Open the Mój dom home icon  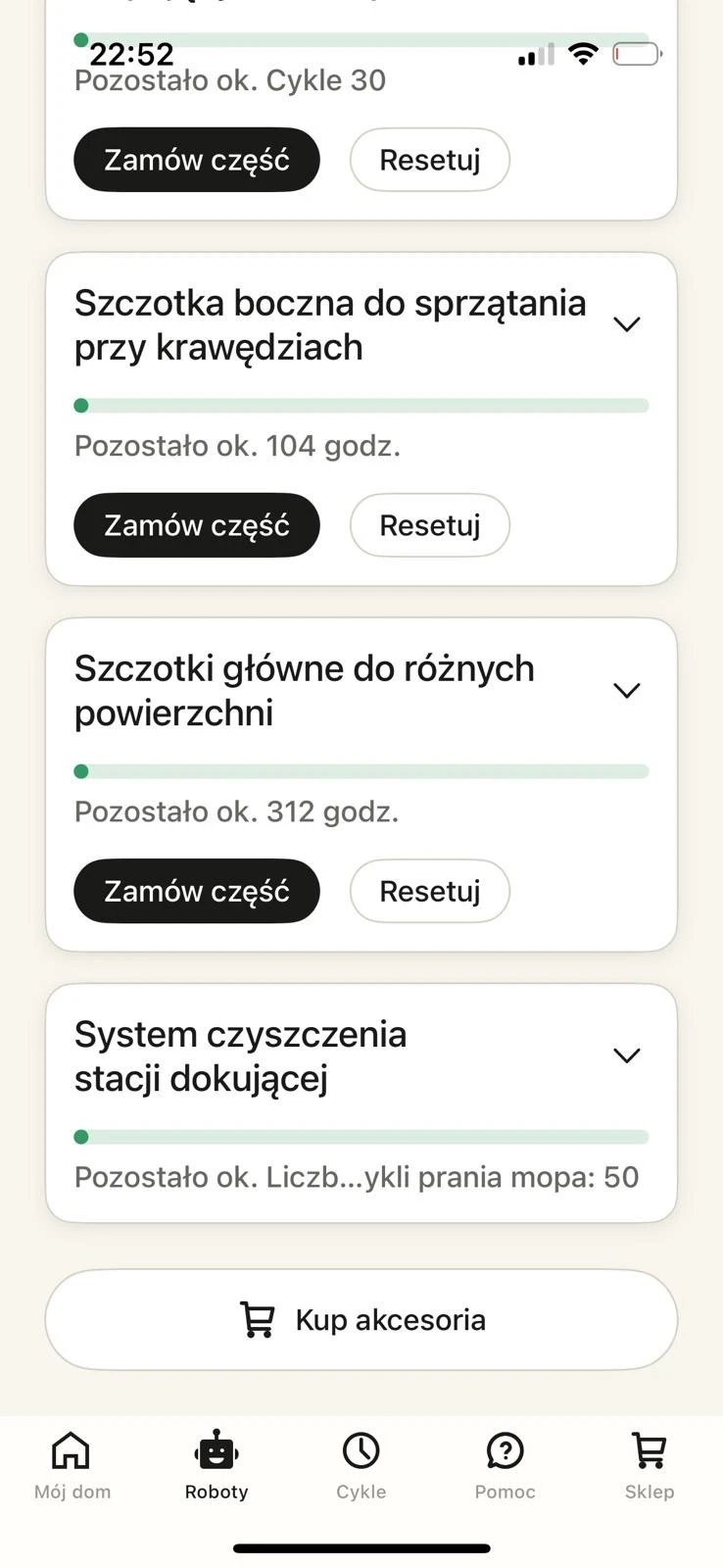coord(71,1450)
